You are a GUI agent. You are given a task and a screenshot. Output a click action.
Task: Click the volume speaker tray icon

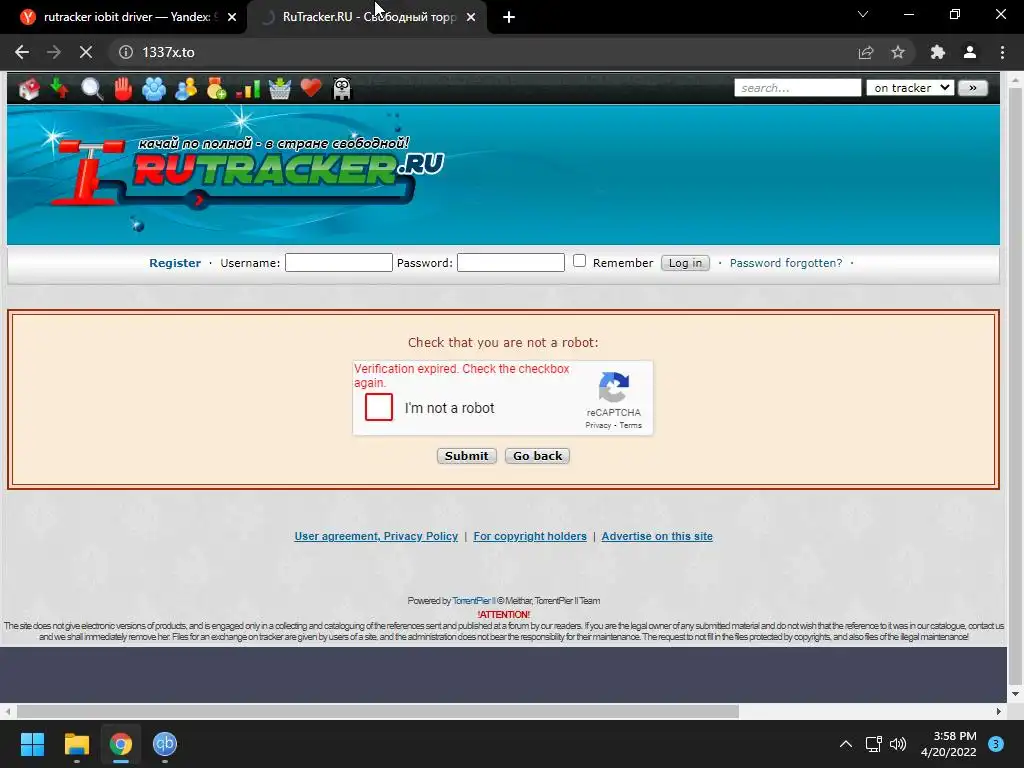tap(898, 744)
